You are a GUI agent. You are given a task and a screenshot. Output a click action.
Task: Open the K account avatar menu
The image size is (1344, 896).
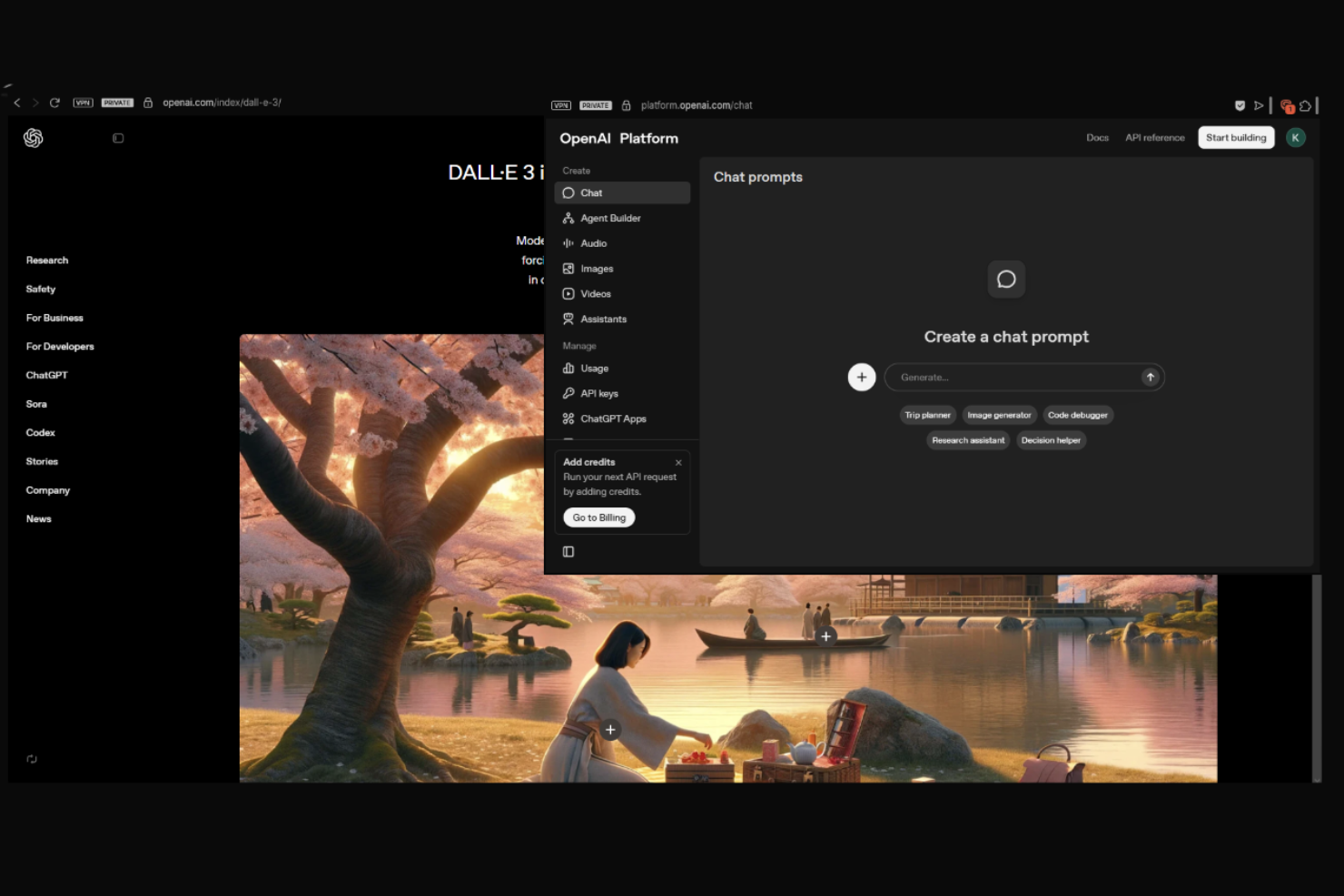(x=1296, y=137)
